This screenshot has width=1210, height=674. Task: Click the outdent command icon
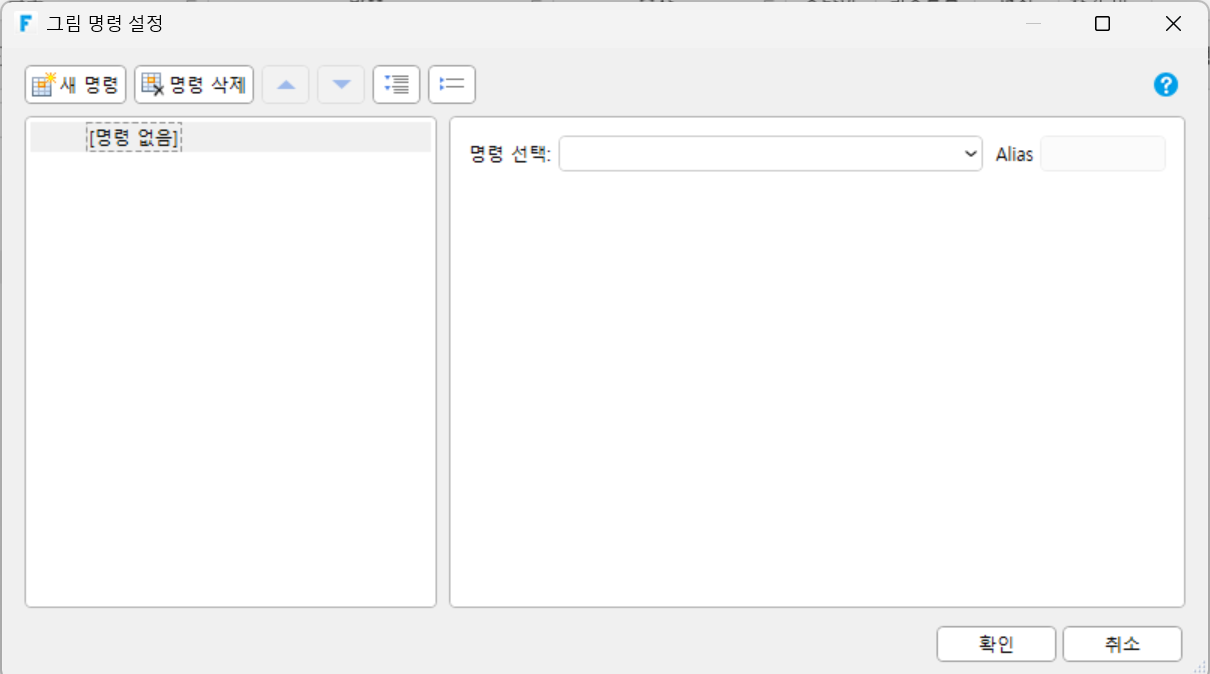coord(452,85)
